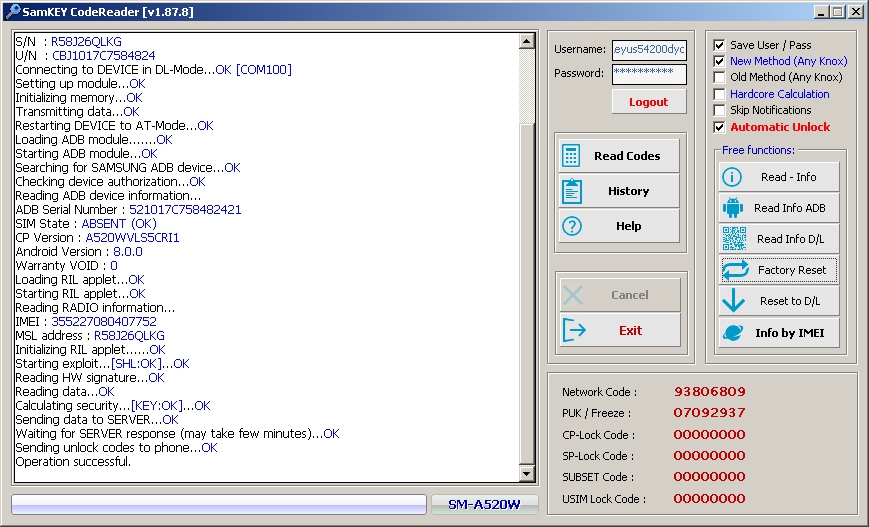The width and height of the screenshot is (869, 527).
Task: Click the SIM State ABSENT (OK) value
Action: pos(119,223)
